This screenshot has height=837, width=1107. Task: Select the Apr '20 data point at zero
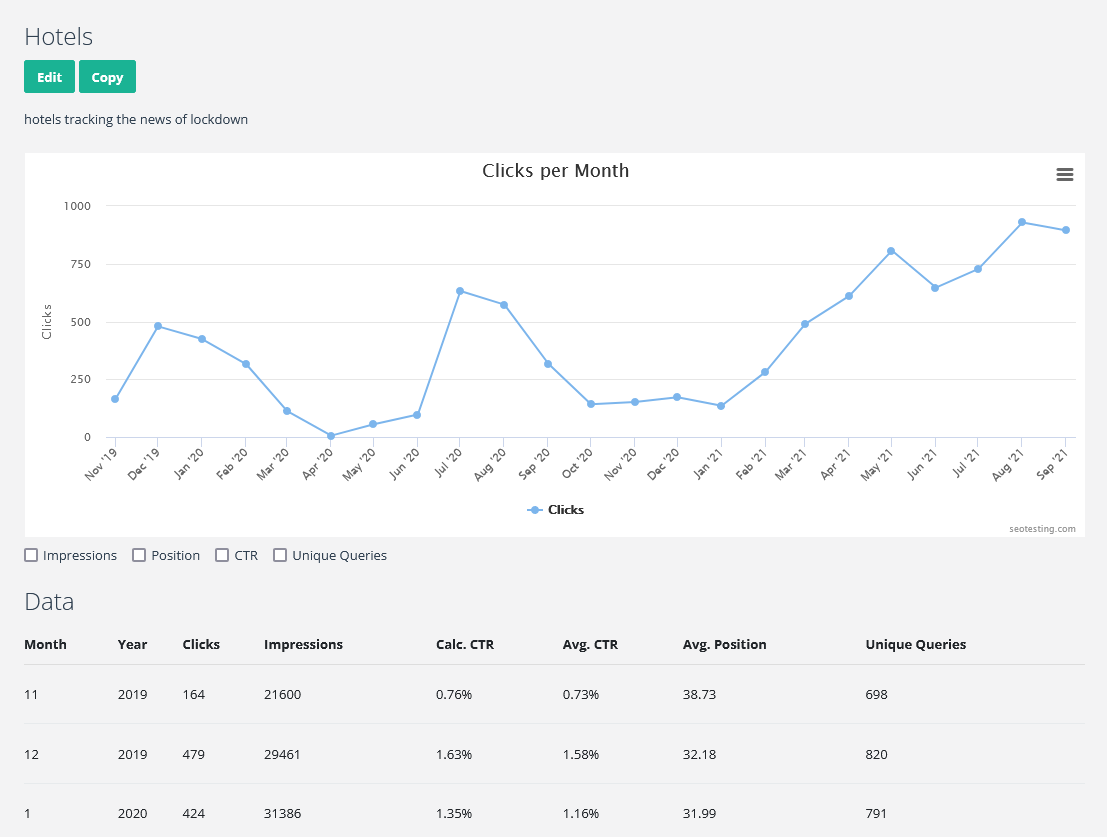329,436
